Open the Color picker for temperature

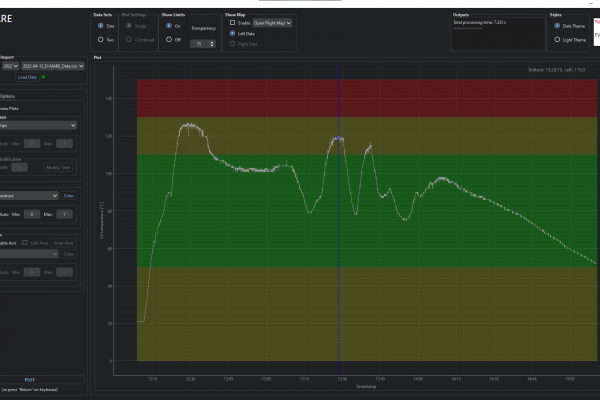click(69, 196)
